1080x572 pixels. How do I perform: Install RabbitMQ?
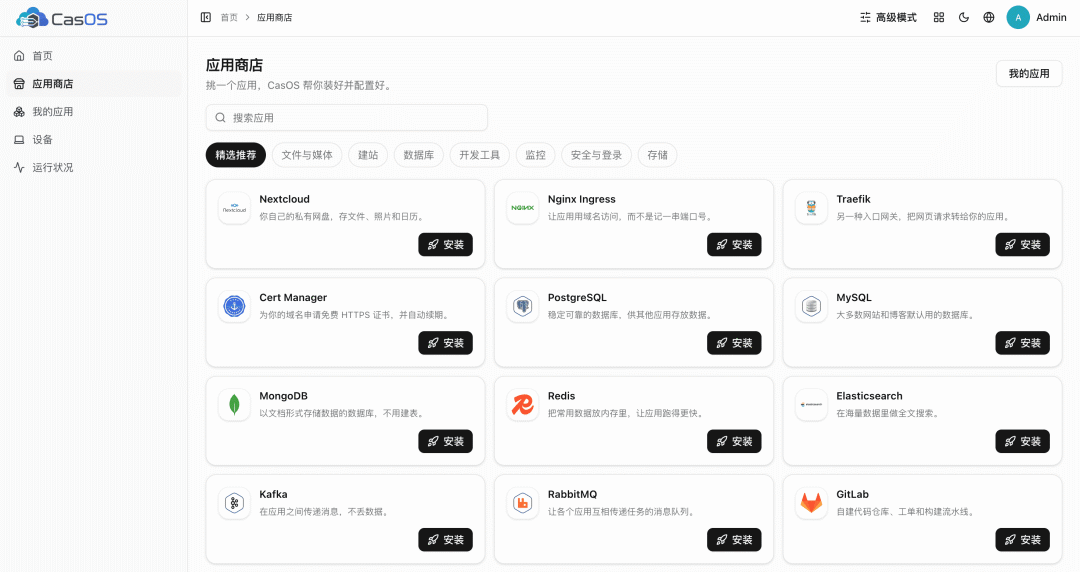coord(734,540)
